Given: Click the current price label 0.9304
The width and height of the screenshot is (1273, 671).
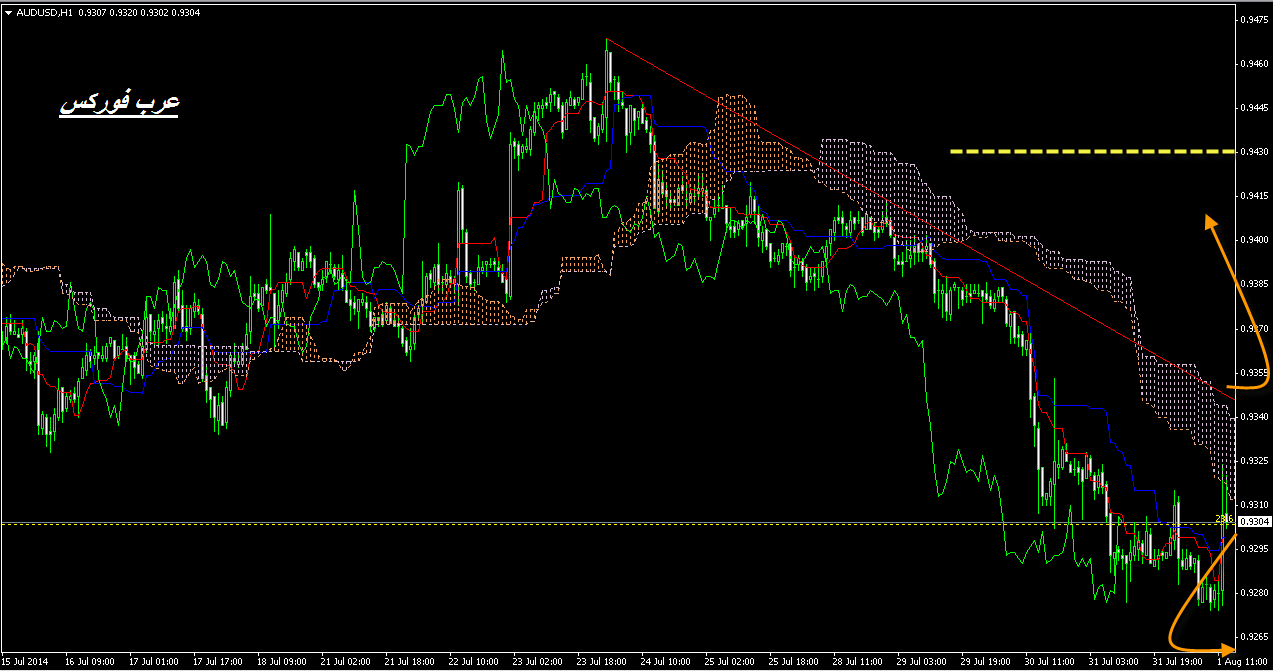Looking at the screenshot, I should click(x=1254, y=522).
